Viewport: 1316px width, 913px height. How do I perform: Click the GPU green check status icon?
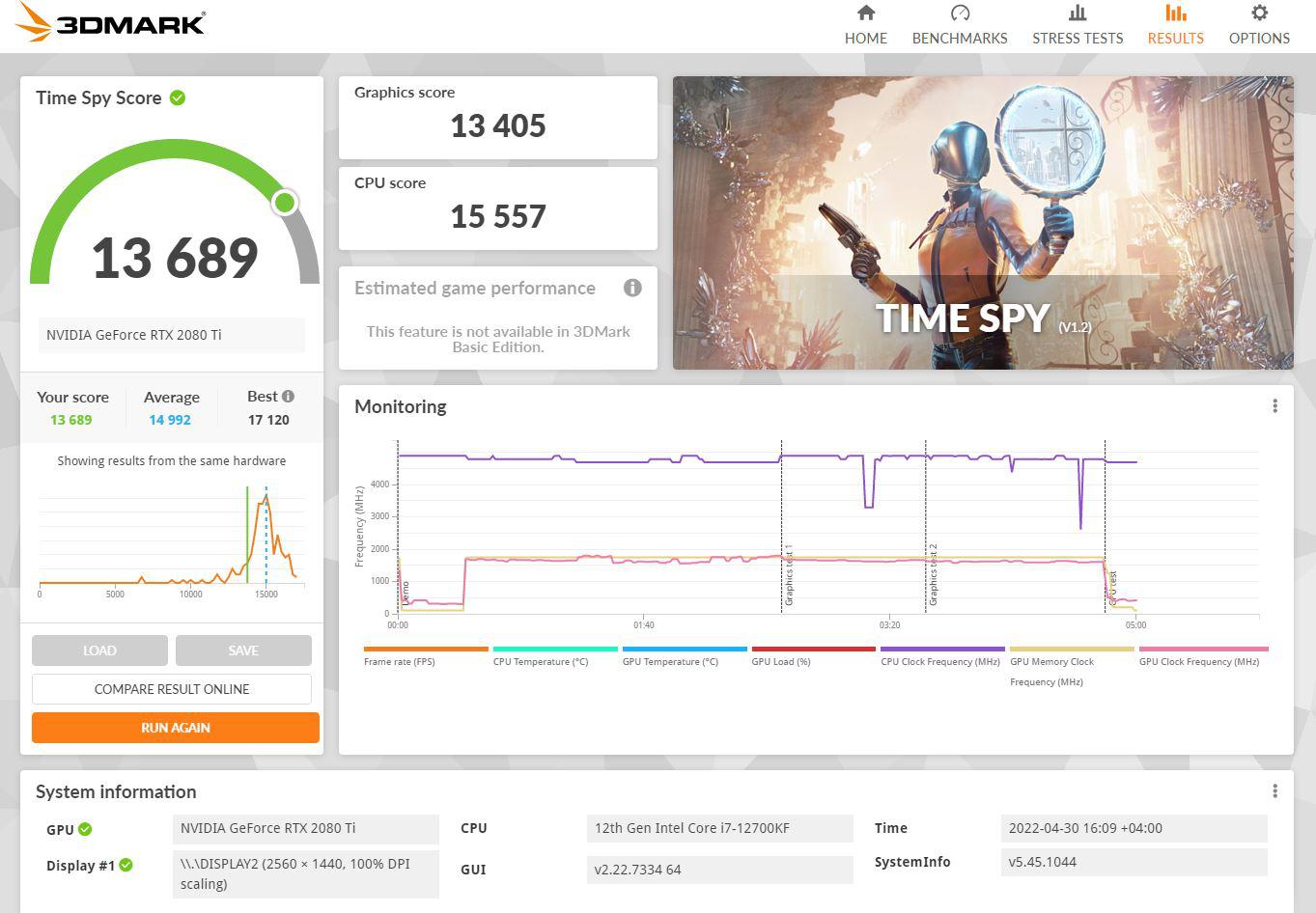point(85,829)
